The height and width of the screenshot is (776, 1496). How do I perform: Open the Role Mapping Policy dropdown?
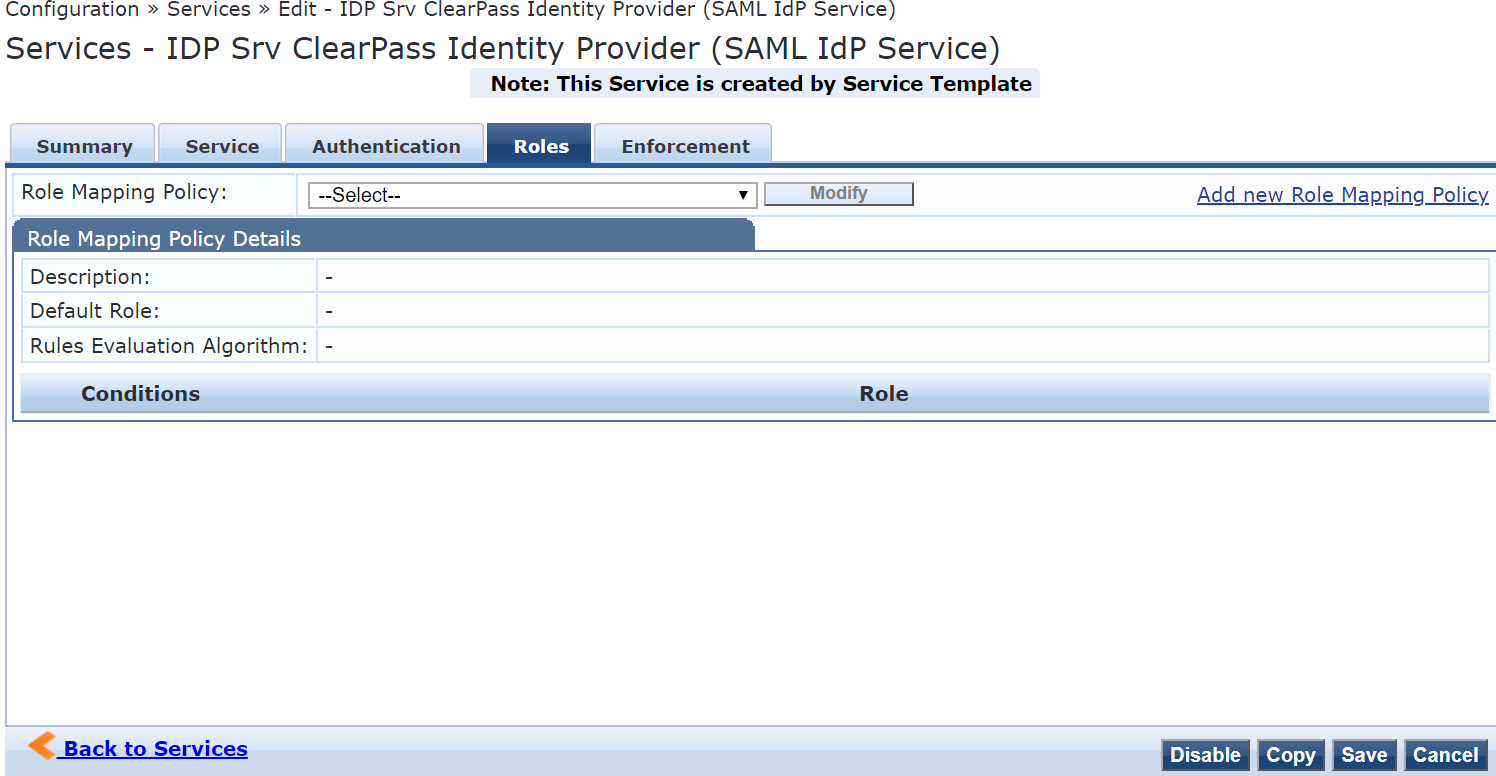[x=532, y=195]
